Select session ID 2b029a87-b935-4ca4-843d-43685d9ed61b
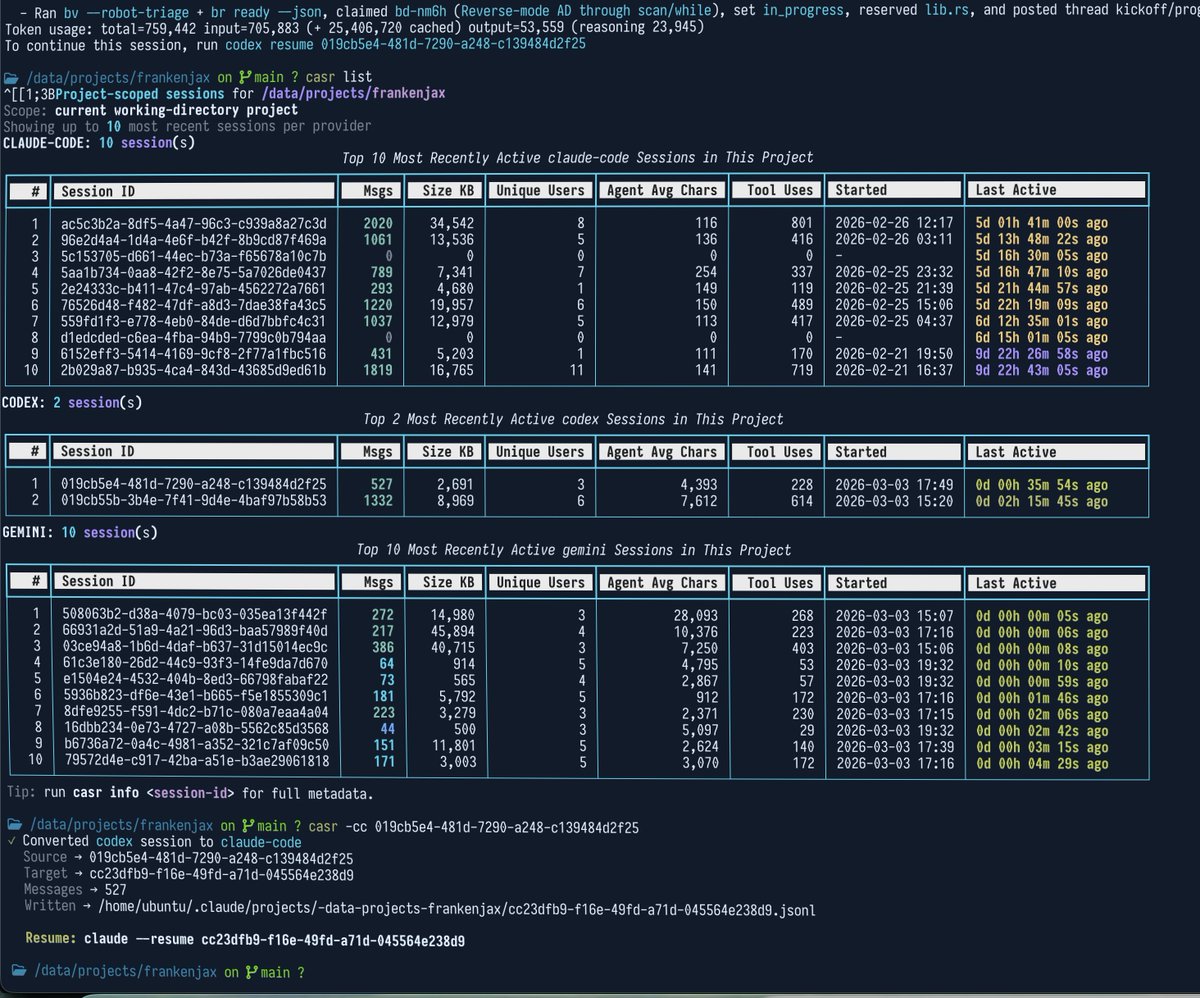This screenshot has height=998, width=1200. [193, 370]
